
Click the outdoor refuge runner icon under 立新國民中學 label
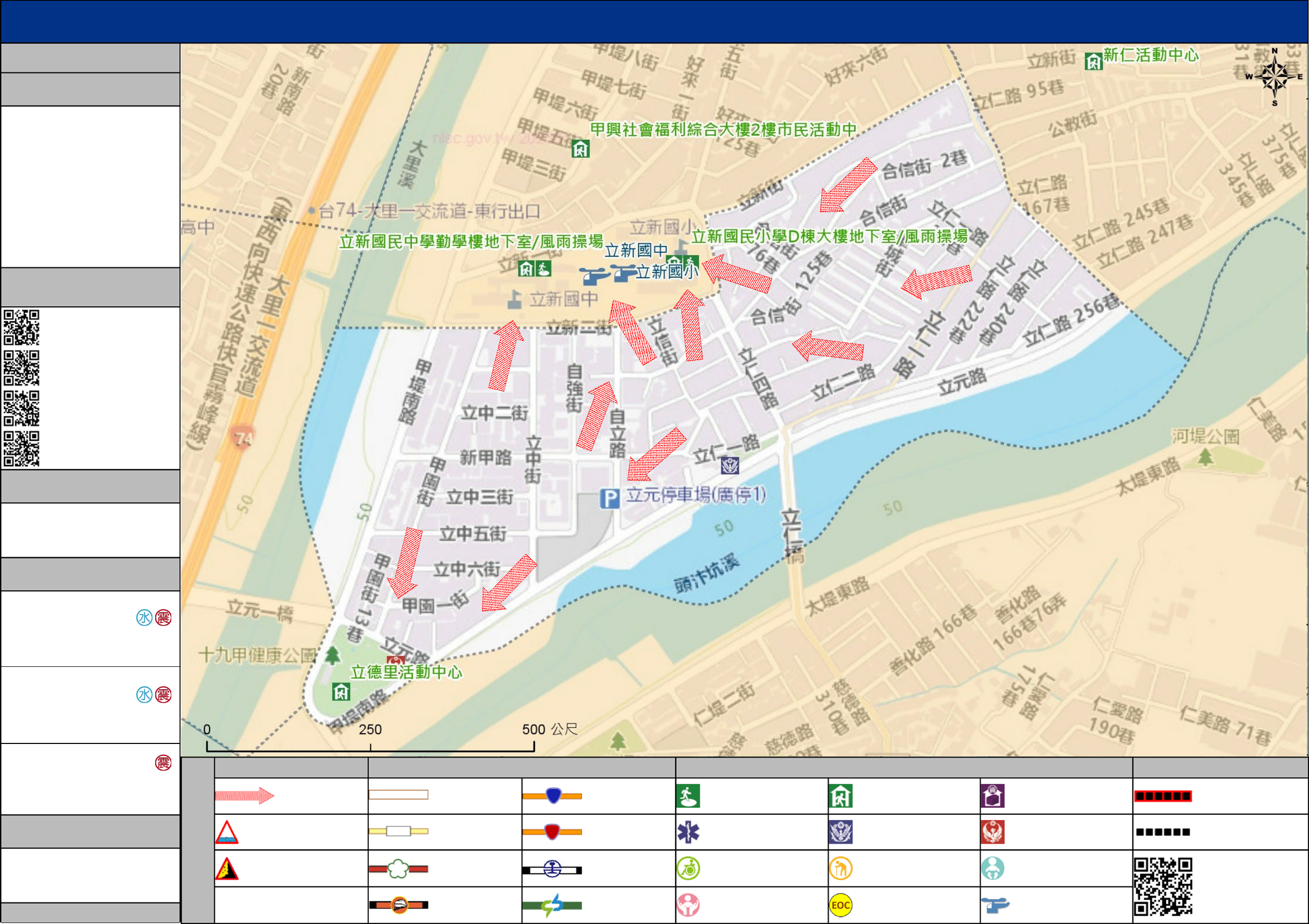543,269
